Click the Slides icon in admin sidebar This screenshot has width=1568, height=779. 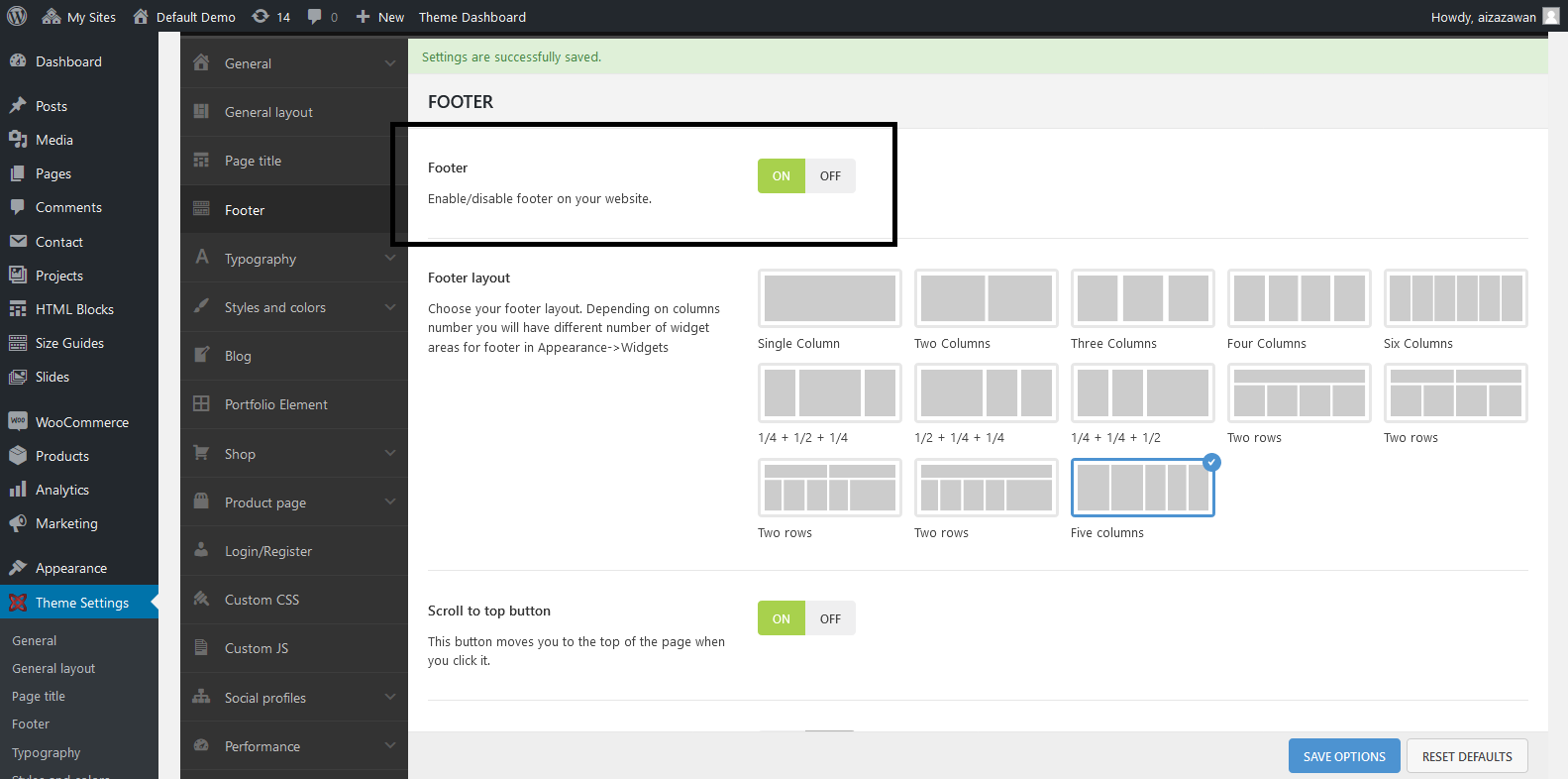coord(18,377)
